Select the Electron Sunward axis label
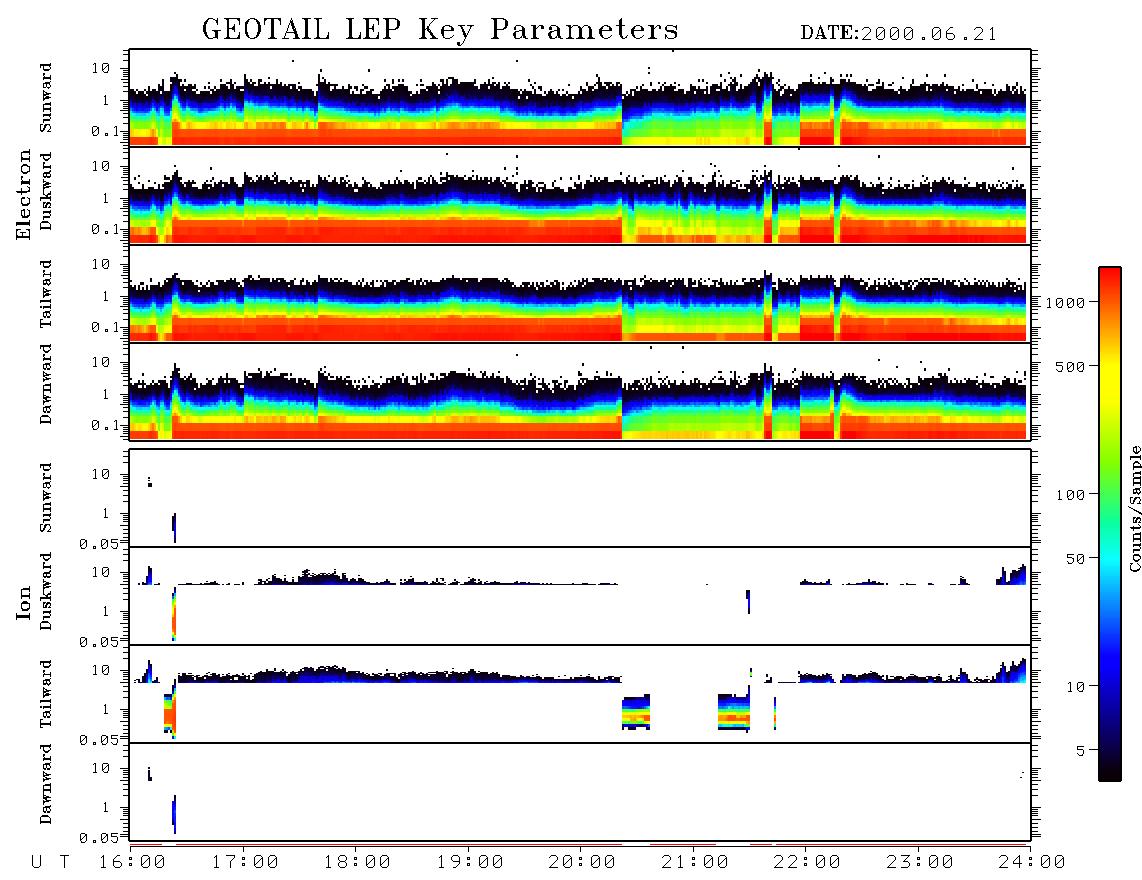Viewport: 1142px width, 880px height. click(x=46, y=98)
